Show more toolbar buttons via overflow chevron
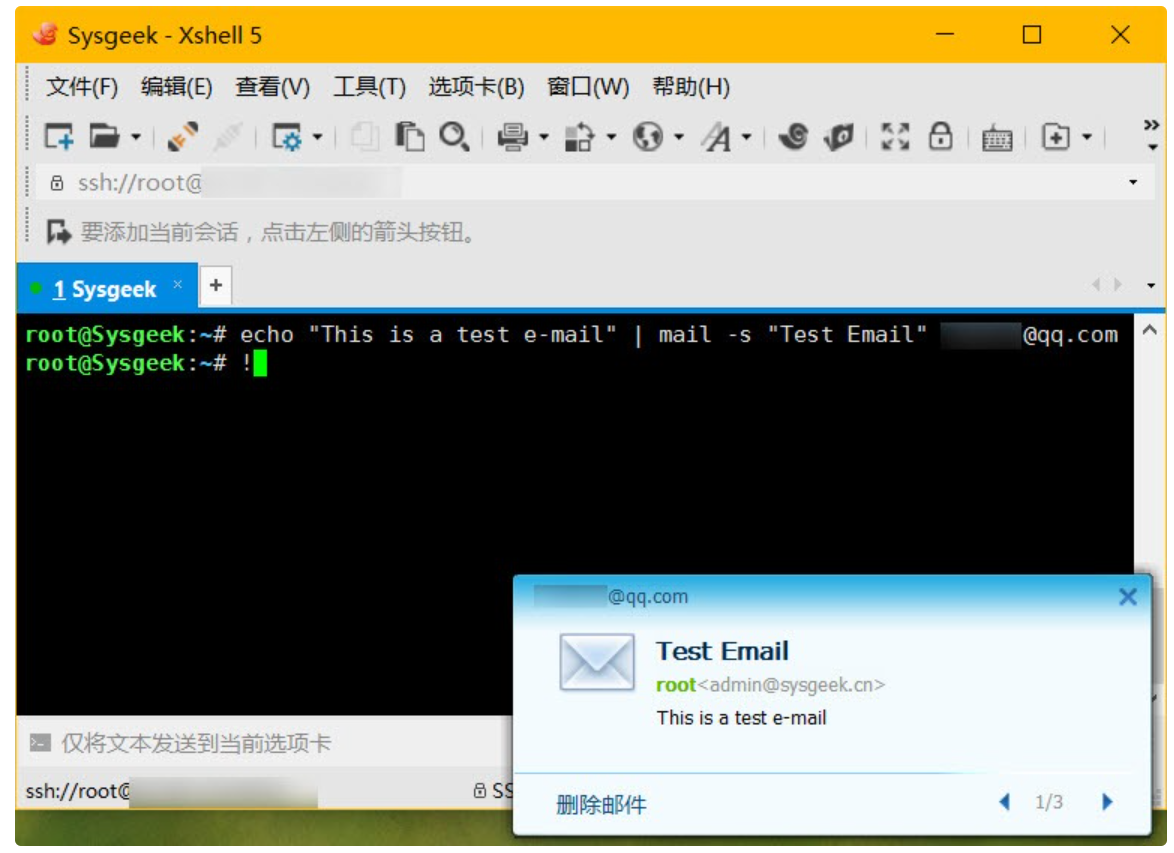The width and height of the screenshot is (1174, 853). tap(1152, 133)
